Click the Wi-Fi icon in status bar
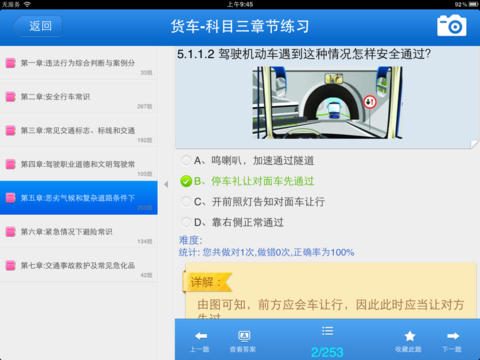This screenshot has height=360, width=480. 27,4
